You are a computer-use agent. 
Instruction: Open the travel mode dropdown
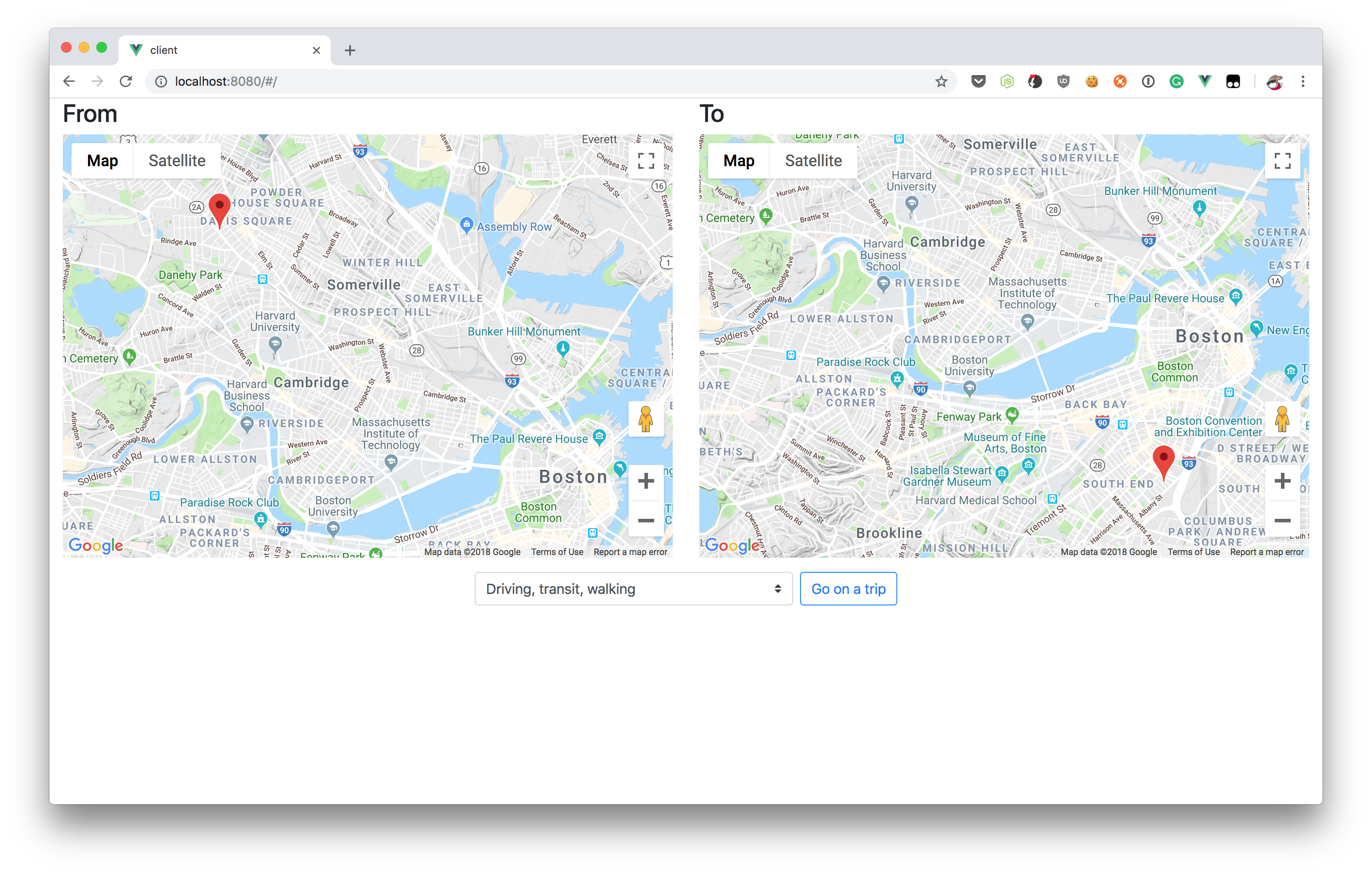[x=633, y=589]
